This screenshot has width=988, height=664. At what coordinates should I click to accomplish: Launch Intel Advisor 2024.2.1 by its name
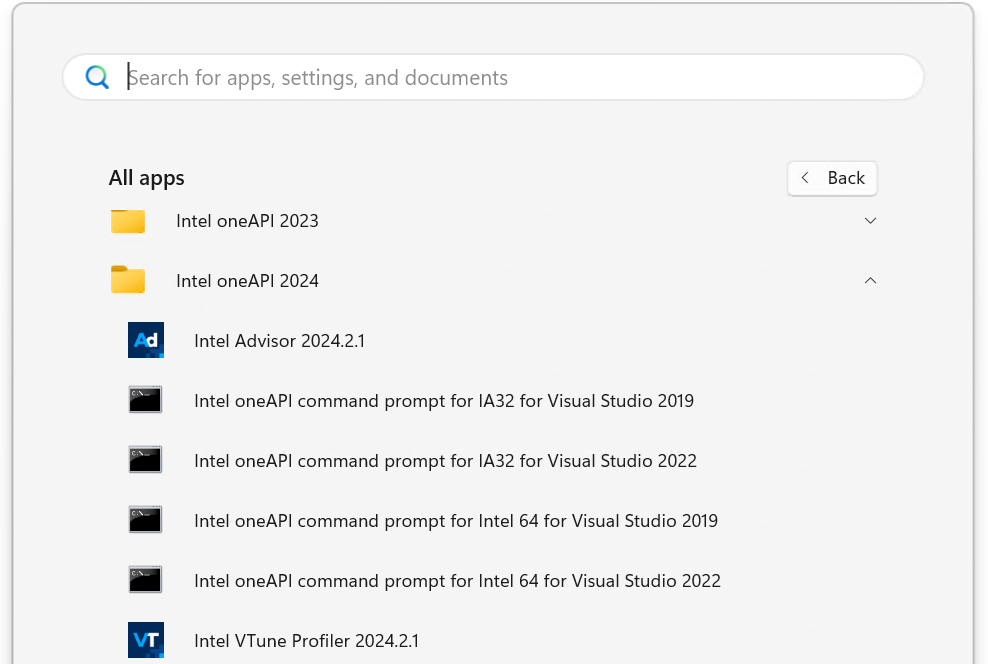coord(279,341)
